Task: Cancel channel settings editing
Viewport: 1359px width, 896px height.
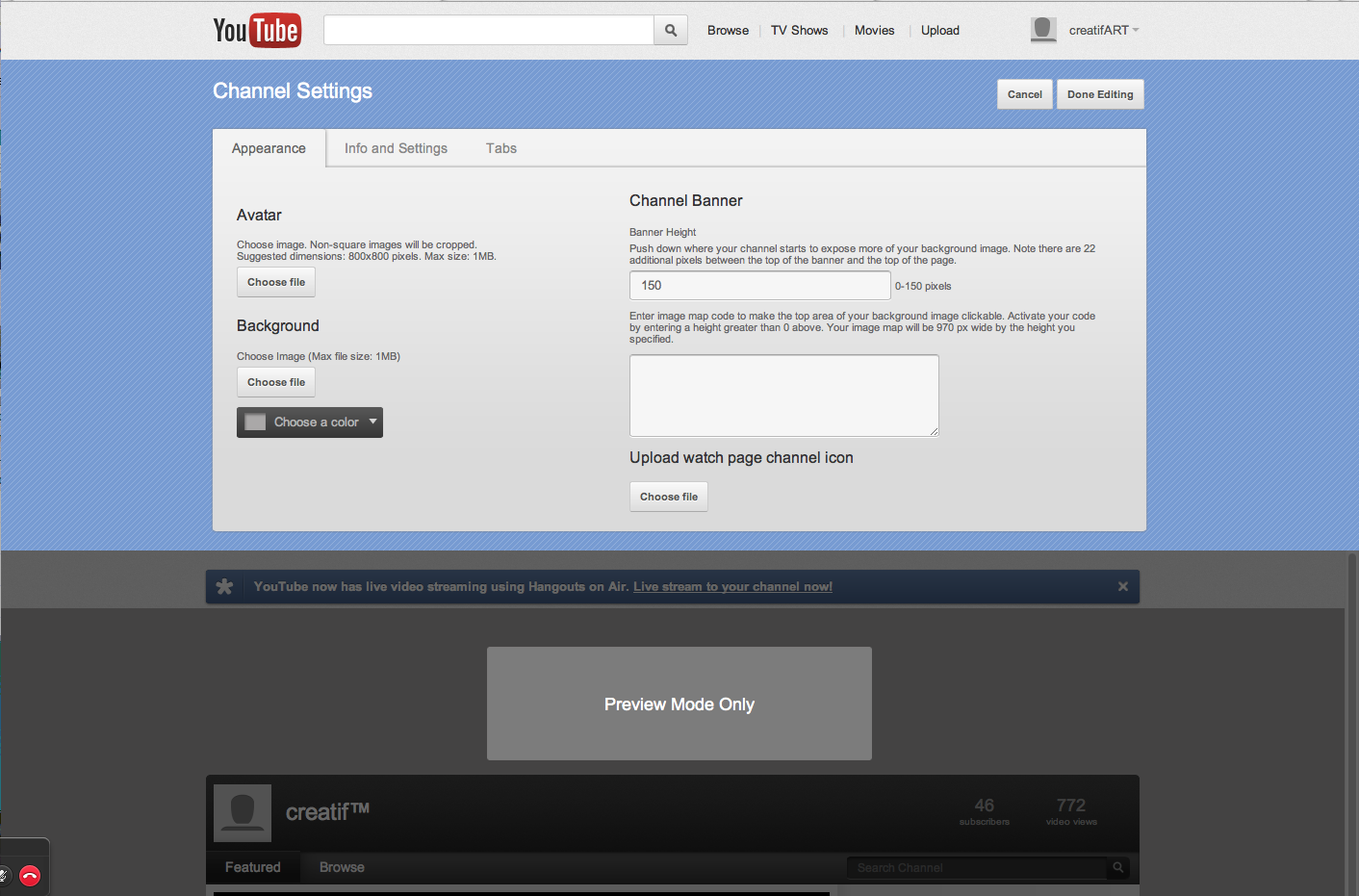Action: click(x=1025, y=94)
